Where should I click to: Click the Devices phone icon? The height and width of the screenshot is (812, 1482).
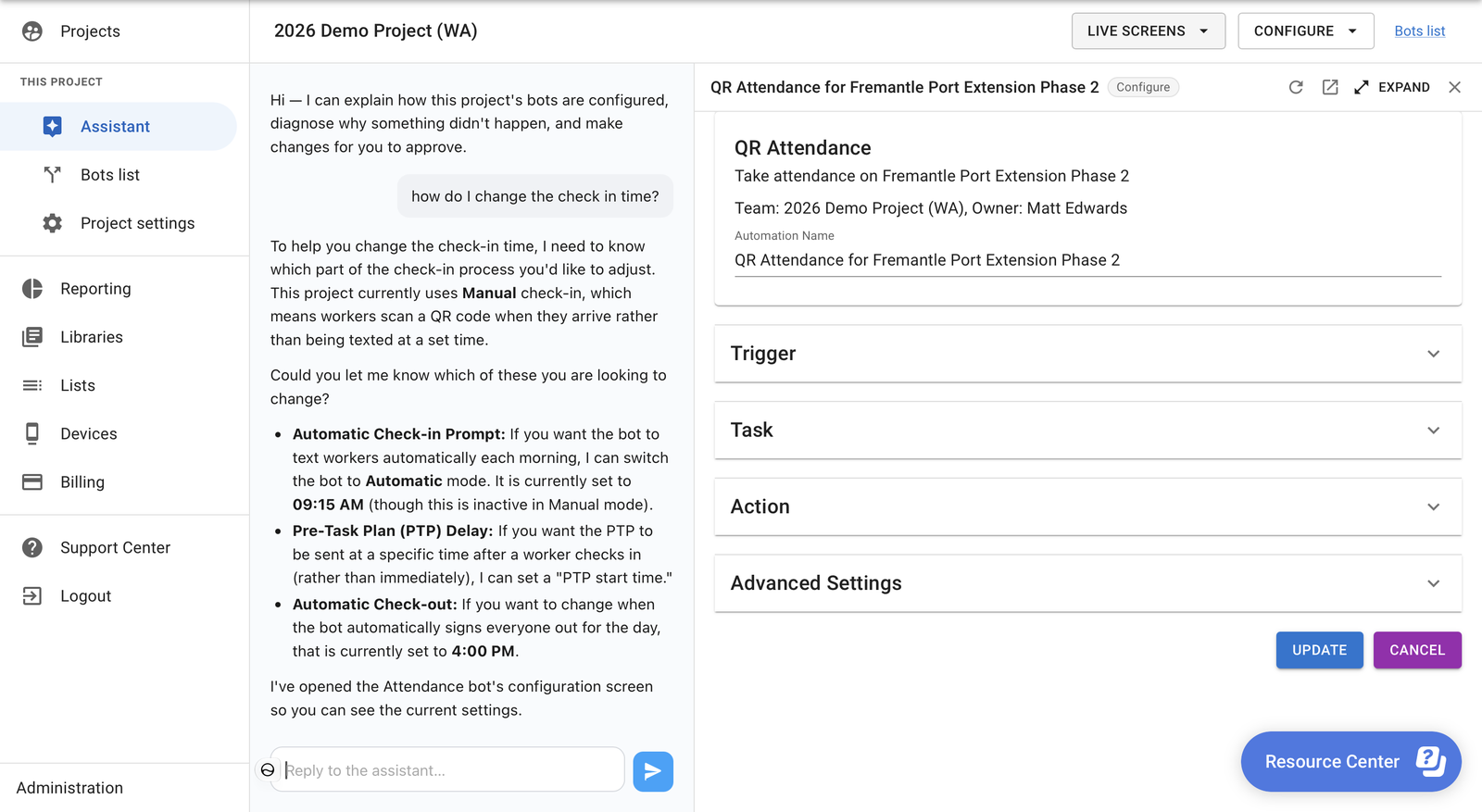click(x=32, y=433)
